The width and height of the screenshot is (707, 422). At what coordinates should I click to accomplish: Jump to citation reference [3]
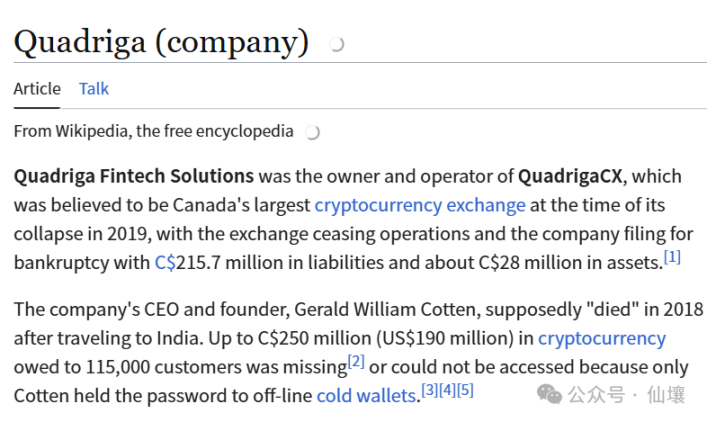[430, 390]
